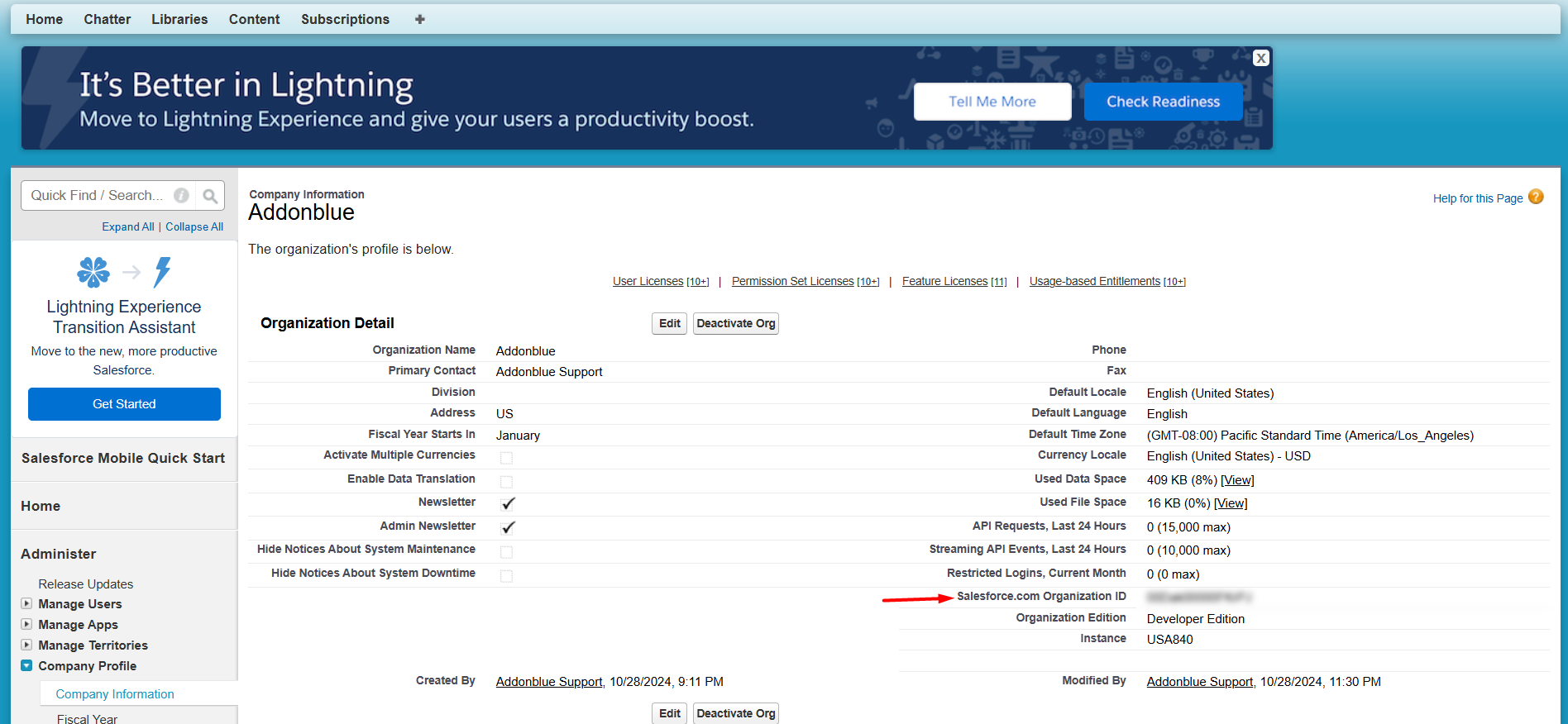This screenshot has width=1568, height=724.
Task: View used file space details
Action: [x=1231, y=503]
